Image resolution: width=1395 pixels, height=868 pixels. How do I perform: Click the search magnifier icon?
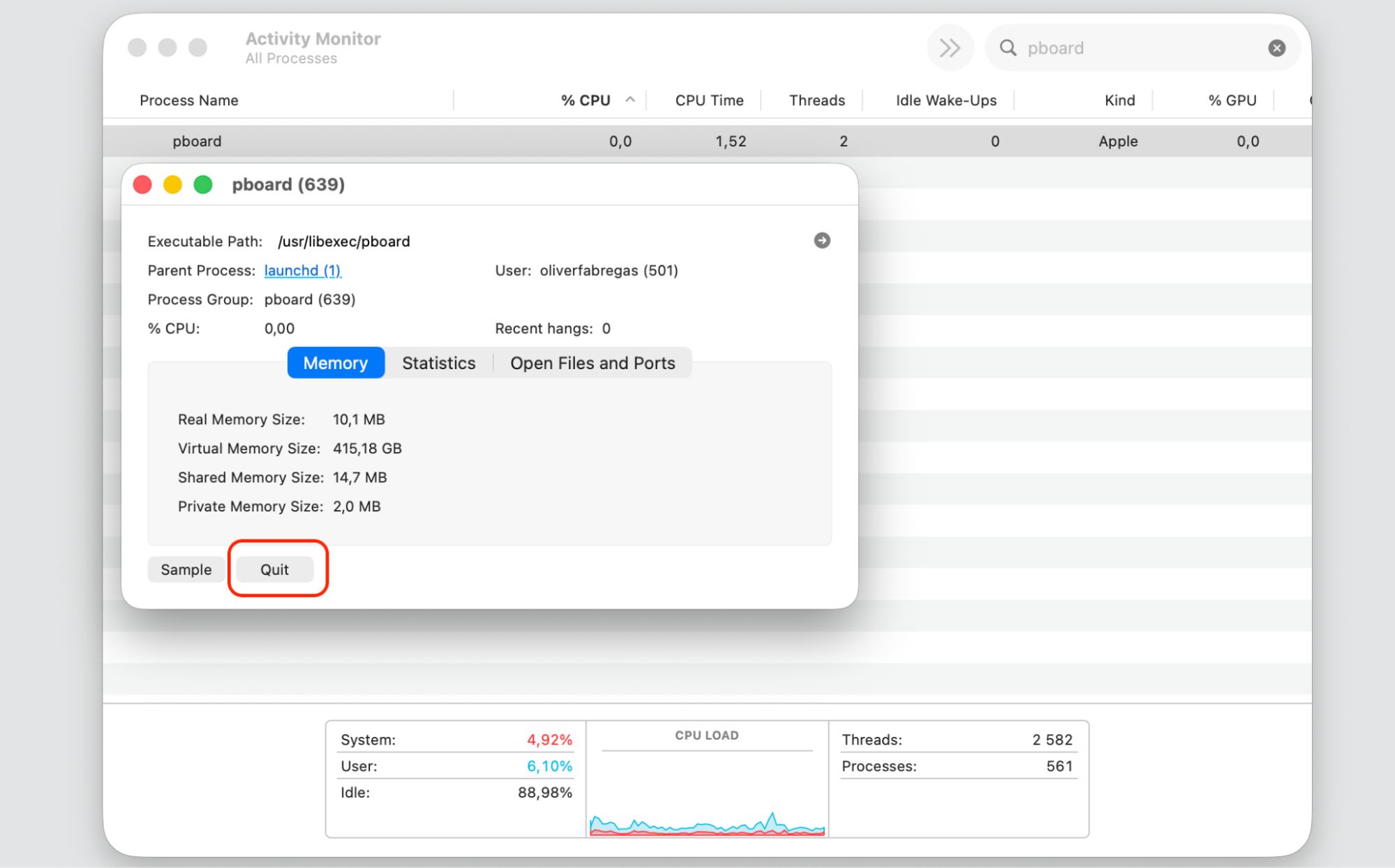1008,47
